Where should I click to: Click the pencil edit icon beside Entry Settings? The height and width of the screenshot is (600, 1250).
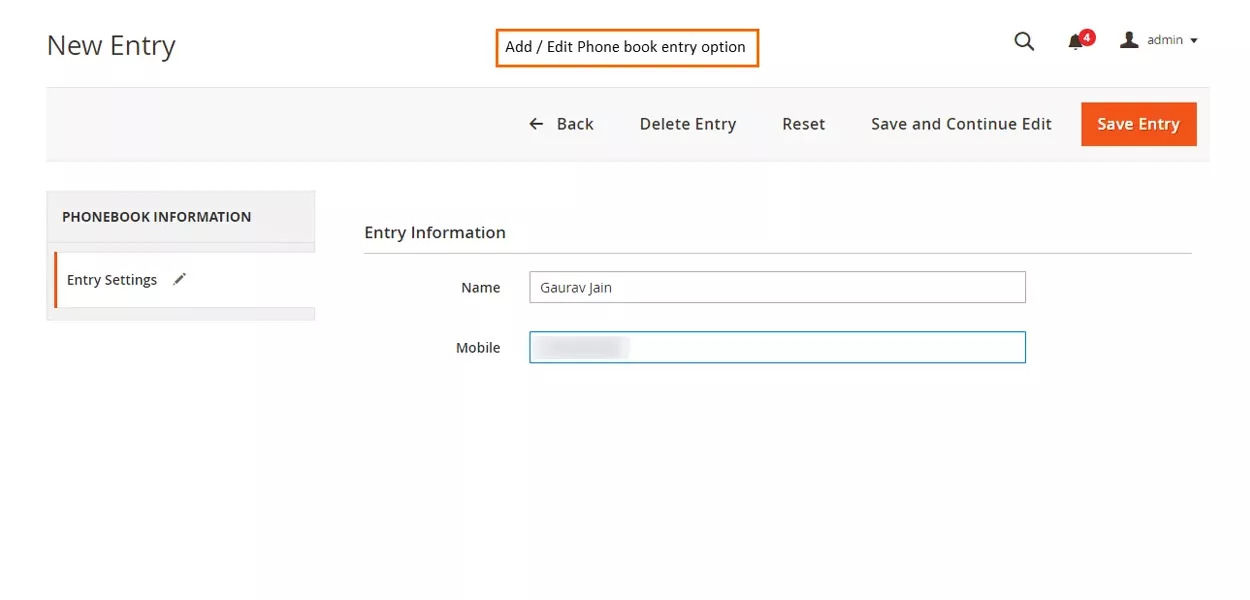click(x=179, y=279)
